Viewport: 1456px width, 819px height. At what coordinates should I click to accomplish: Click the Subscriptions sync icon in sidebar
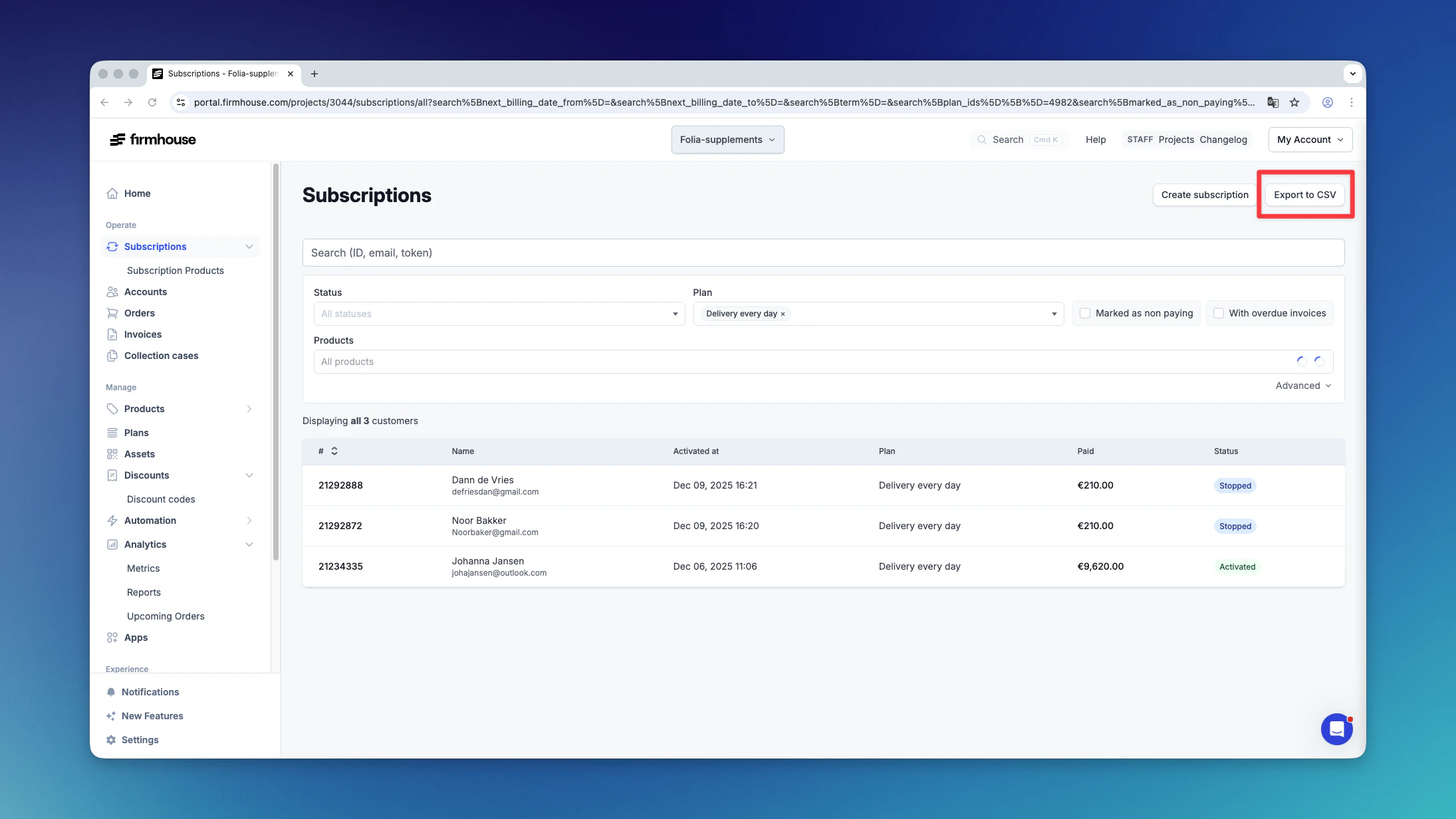coord(112,247)
